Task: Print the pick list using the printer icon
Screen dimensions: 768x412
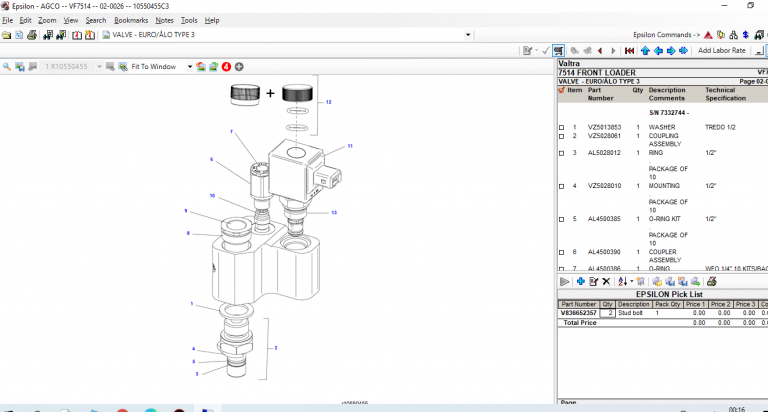Action: (710, 282)
